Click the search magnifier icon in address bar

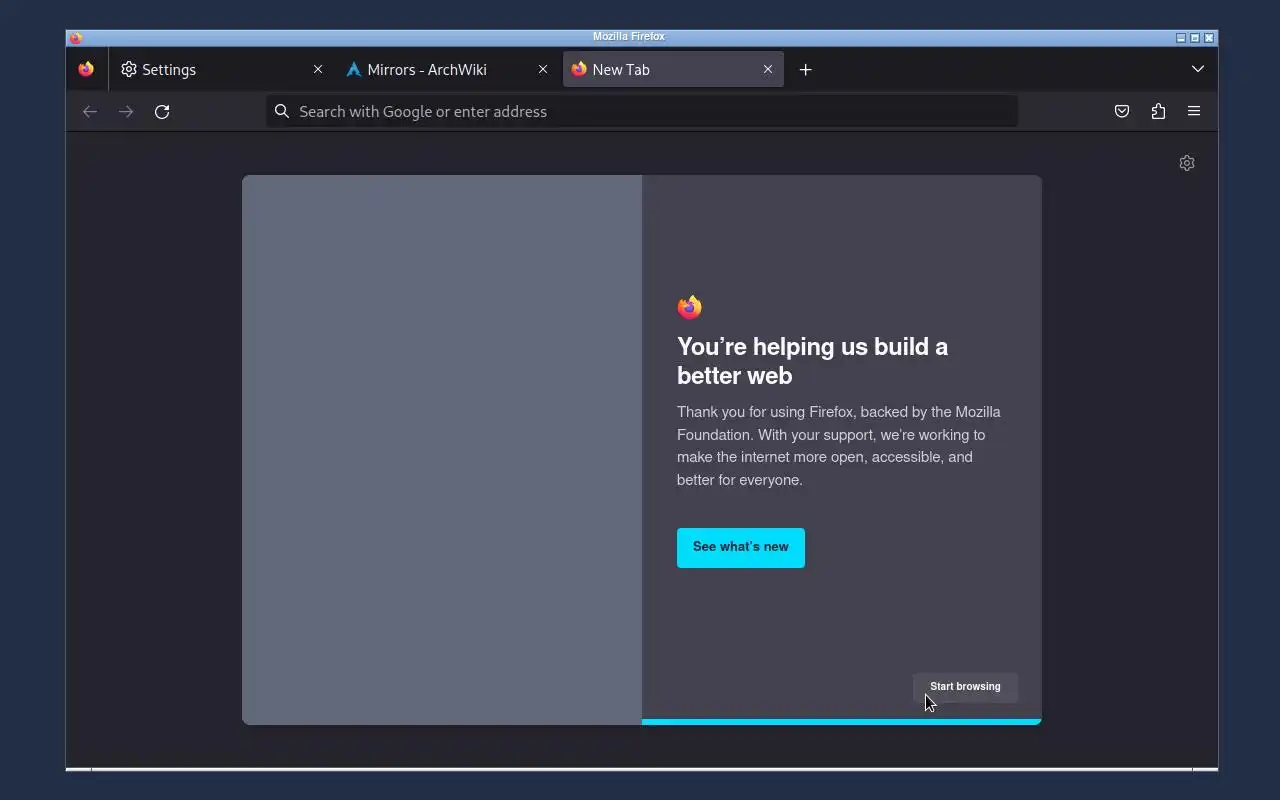tap(282, 111)
